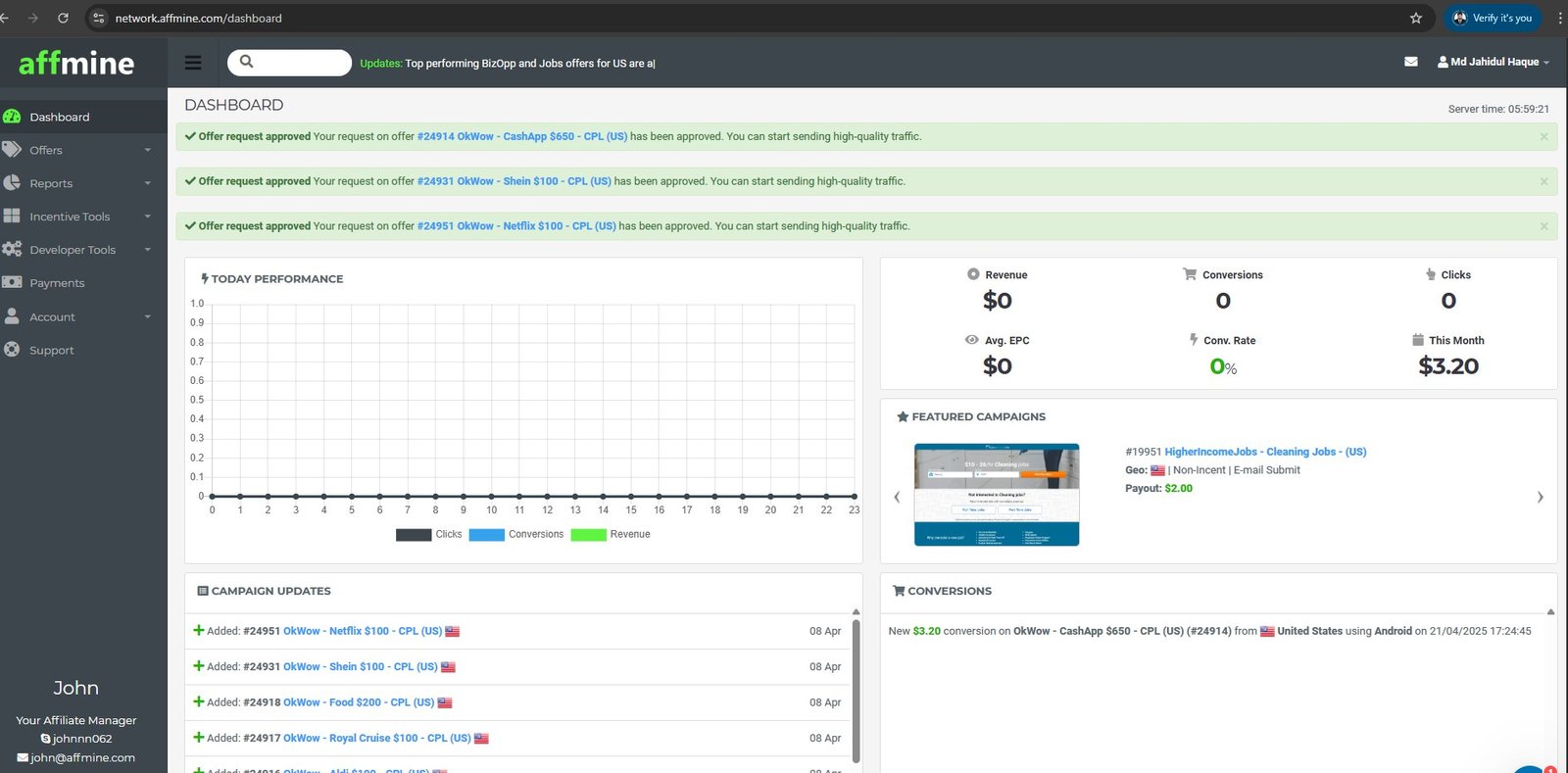
Task: Expand the Account submenu arrow
Action: coord(148,316)
